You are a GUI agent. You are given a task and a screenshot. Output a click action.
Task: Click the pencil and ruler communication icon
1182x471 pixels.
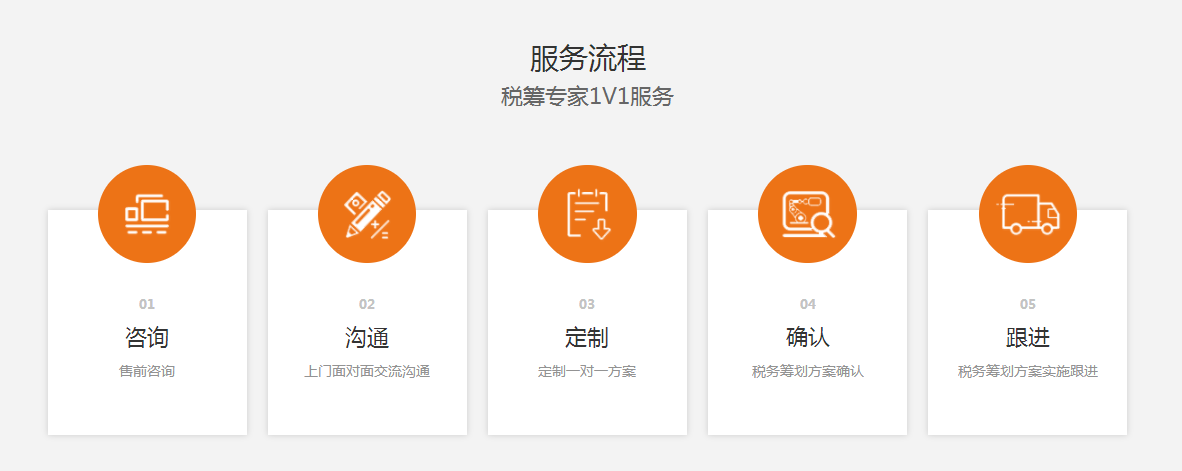click(367, 214)
